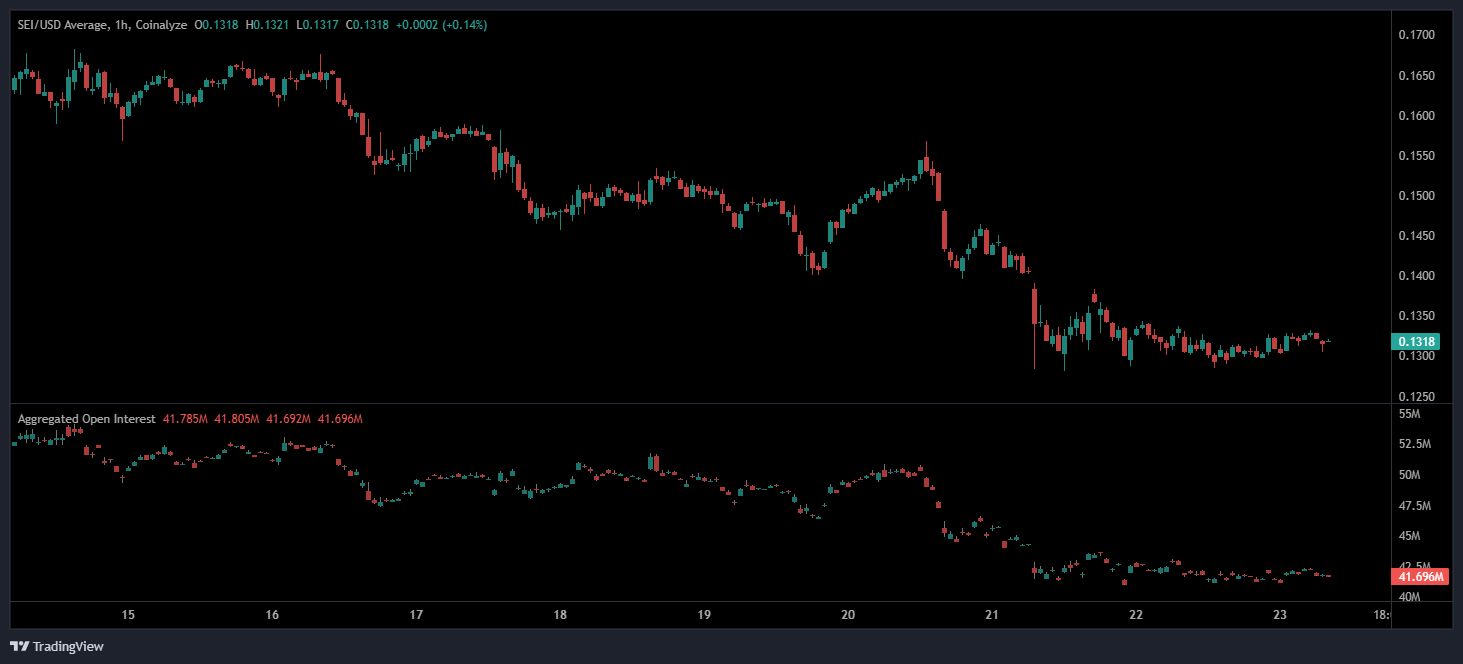This screenshot has height=664, width=1463.
Task: Click the 18: time label on axis
Action: click(x=1382, y=614)
